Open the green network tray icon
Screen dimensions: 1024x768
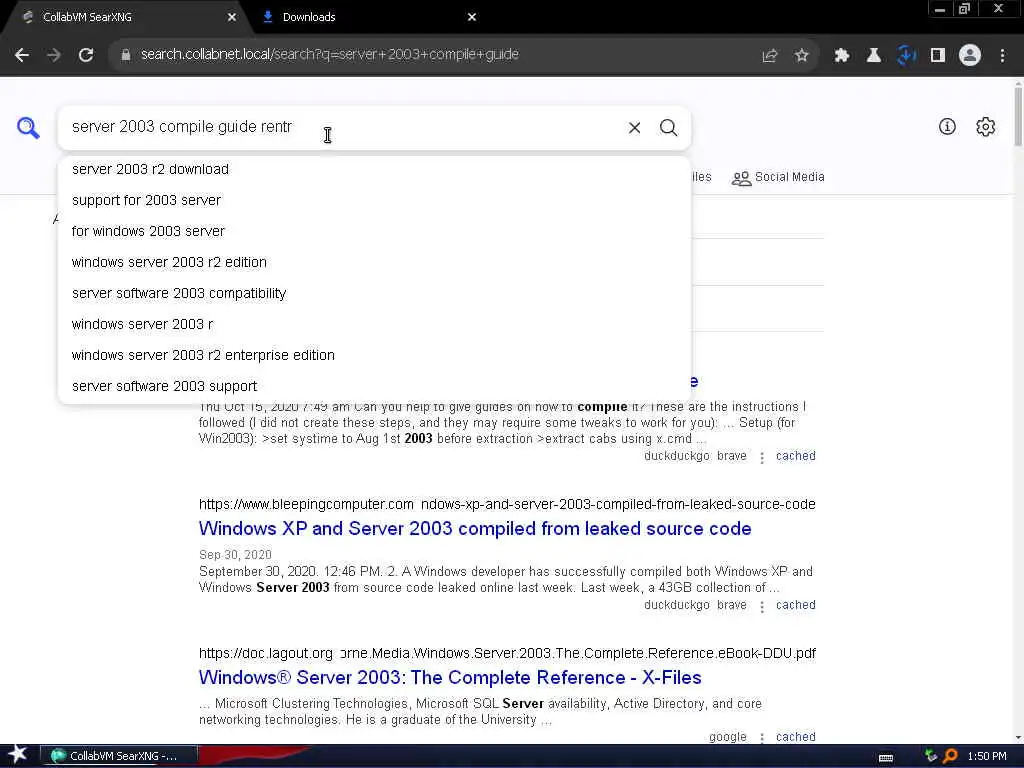pos(931,756)
